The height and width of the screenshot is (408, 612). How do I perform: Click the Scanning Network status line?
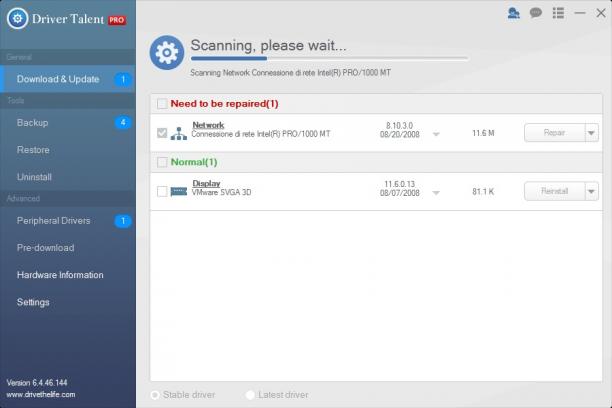coord(290,73)
